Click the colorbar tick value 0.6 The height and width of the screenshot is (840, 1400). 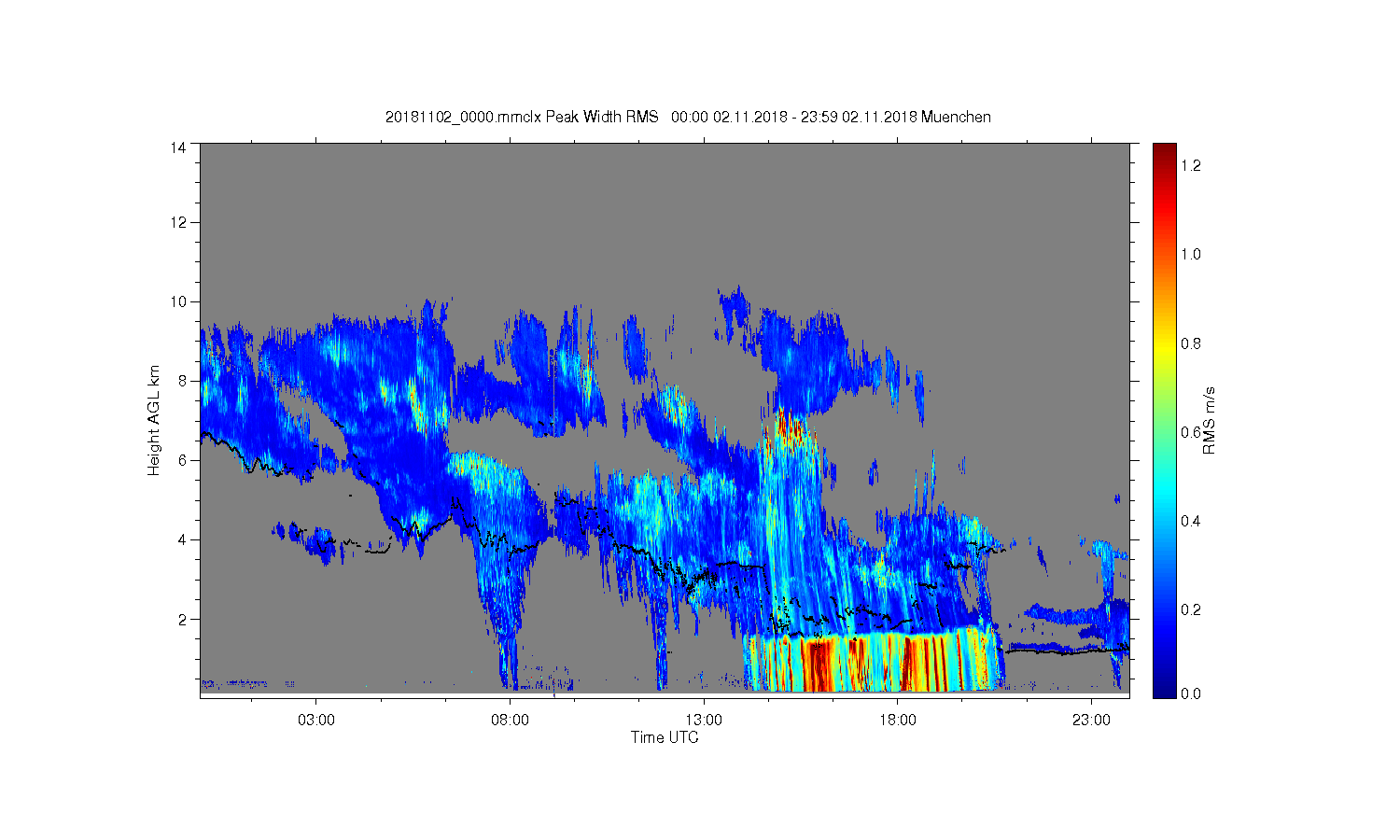point(1190,432)
